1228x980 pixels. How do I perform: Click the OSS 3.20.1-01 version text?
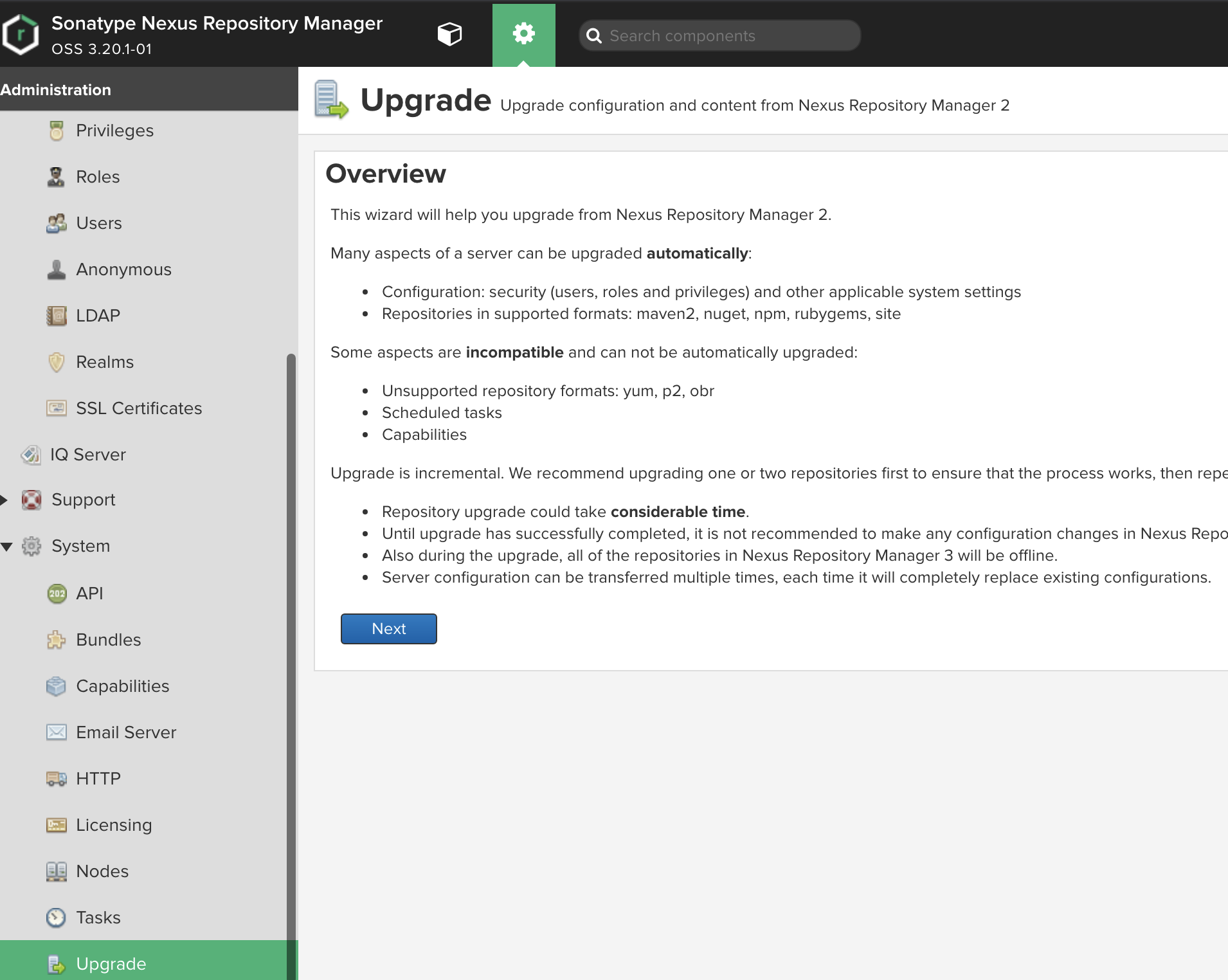tap(102, 50)
